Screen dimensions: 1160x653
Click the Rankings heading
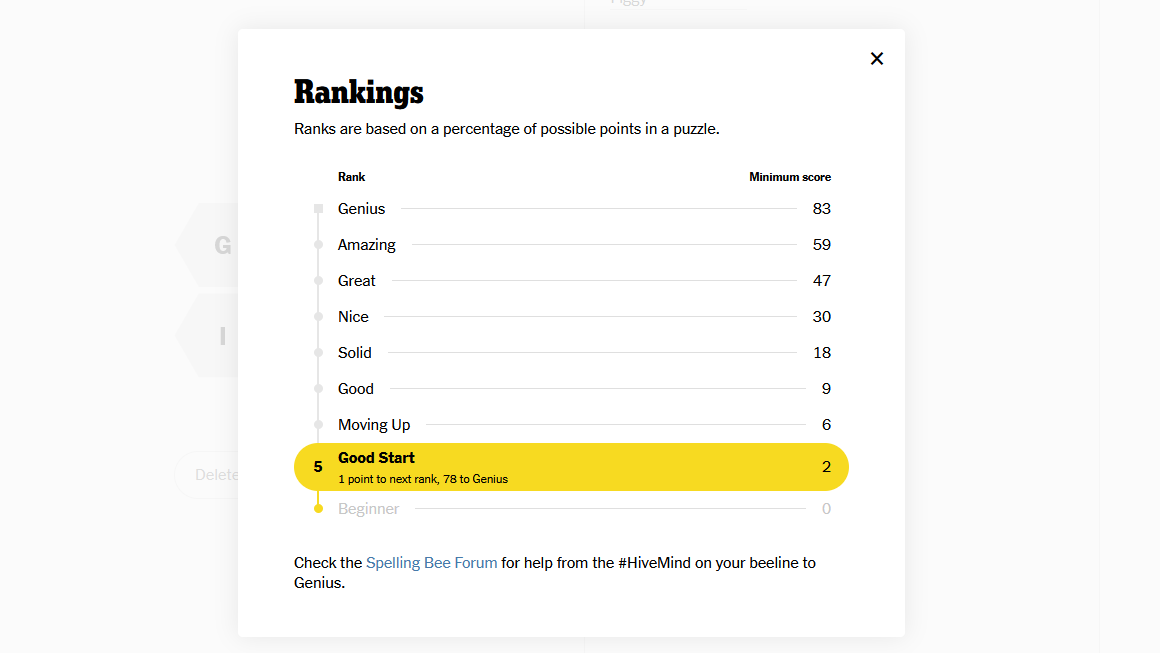pyautogui.click(x=358, y=93)
